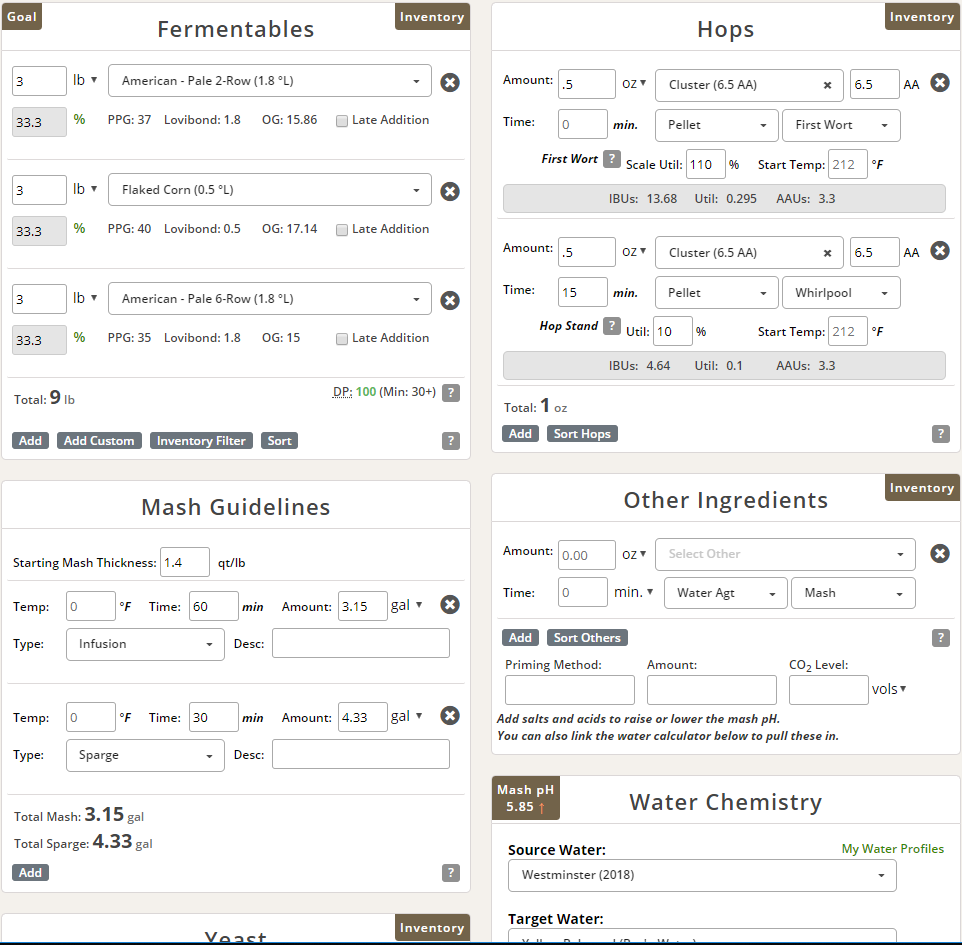Expand the Infusion mash type dropdown
Image resolution: width=962 pixels, height=945 pixels.
point(145,644)
